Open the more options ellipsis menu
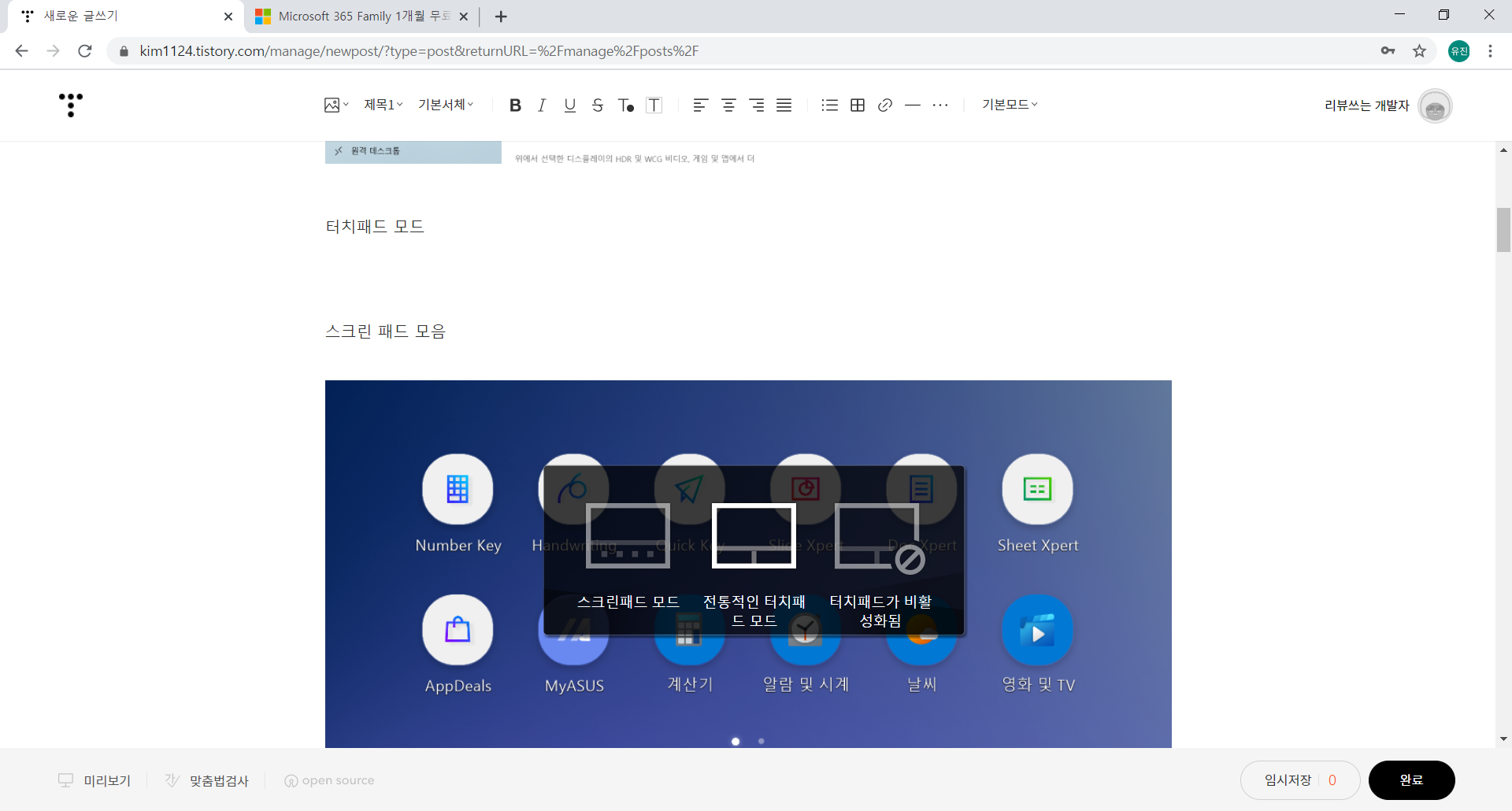 click(x=940, y=105)
